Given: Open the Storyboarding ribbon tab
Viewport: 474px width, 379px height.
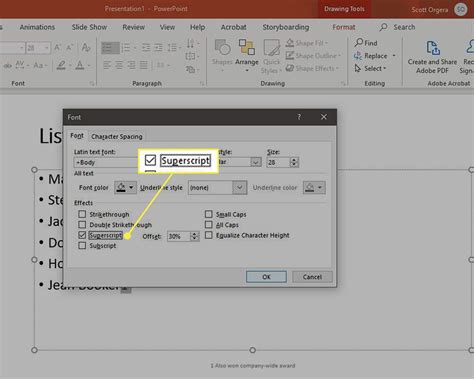Looking at the screenshot, I should point(286,27).
